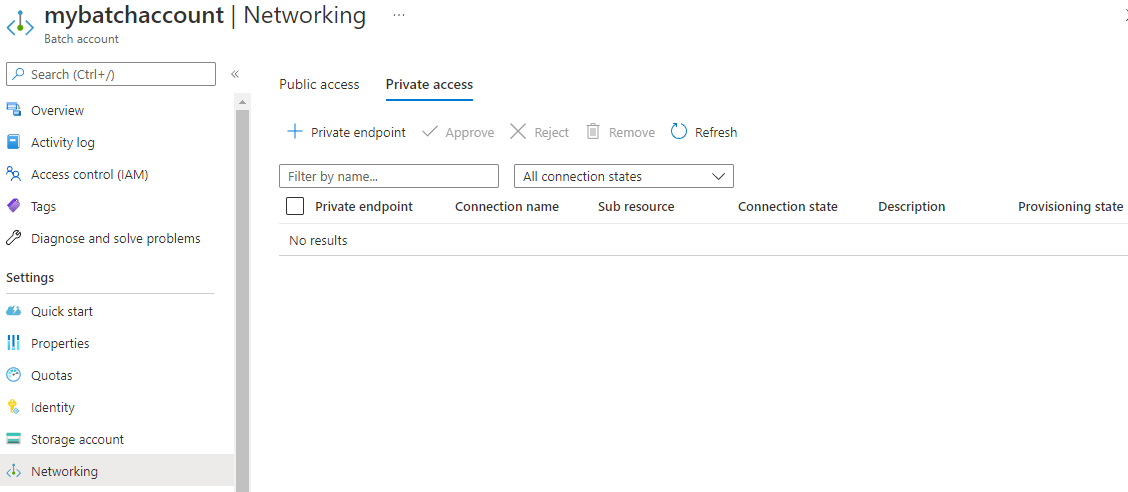Image resolution: width=1128 pixels, height=492 pixels.
Task: Click the Properties bars icon
Action: 14,343
